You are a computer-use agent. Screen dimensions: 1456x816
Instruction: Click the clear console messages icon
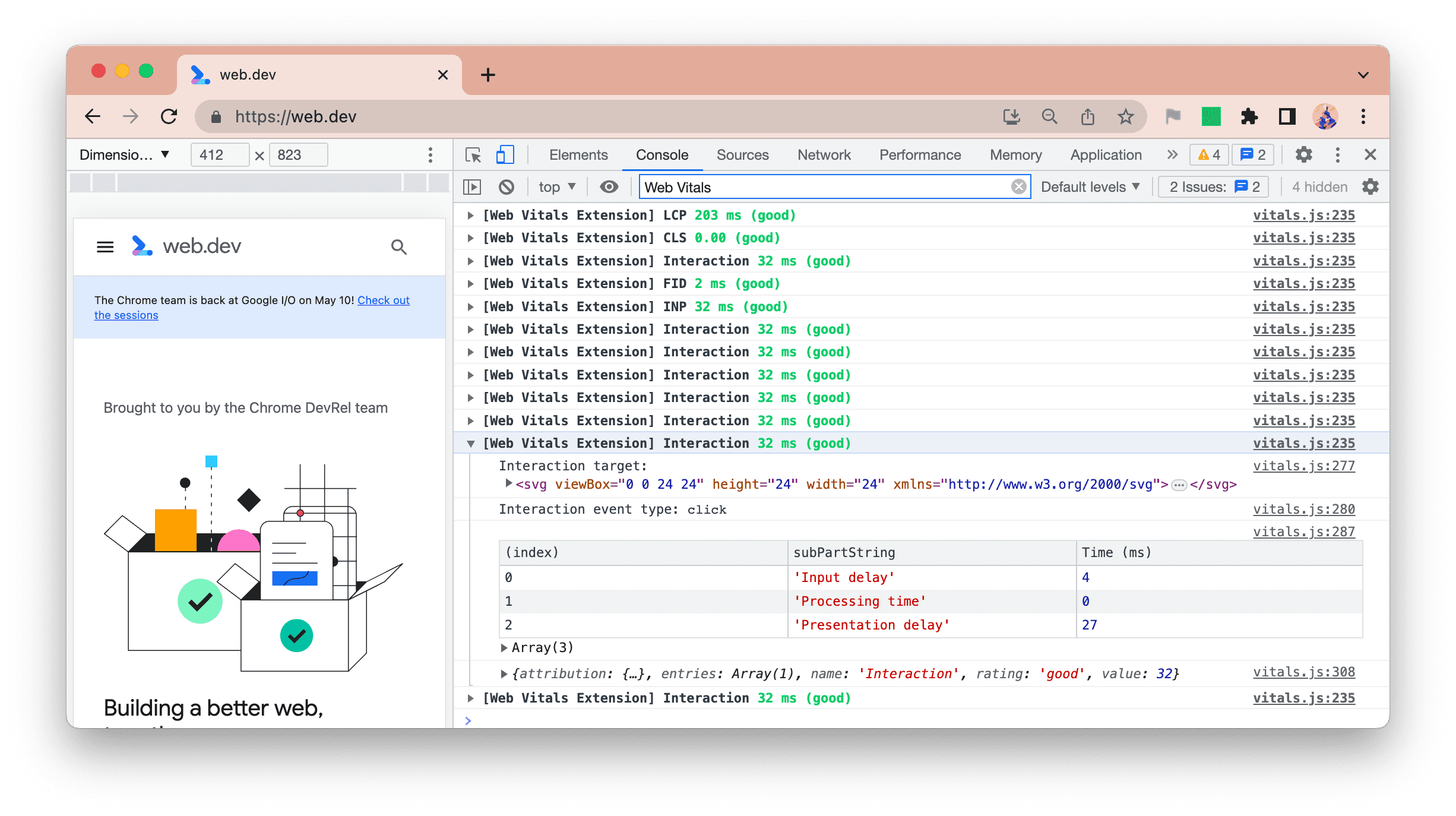click(507, 187)
